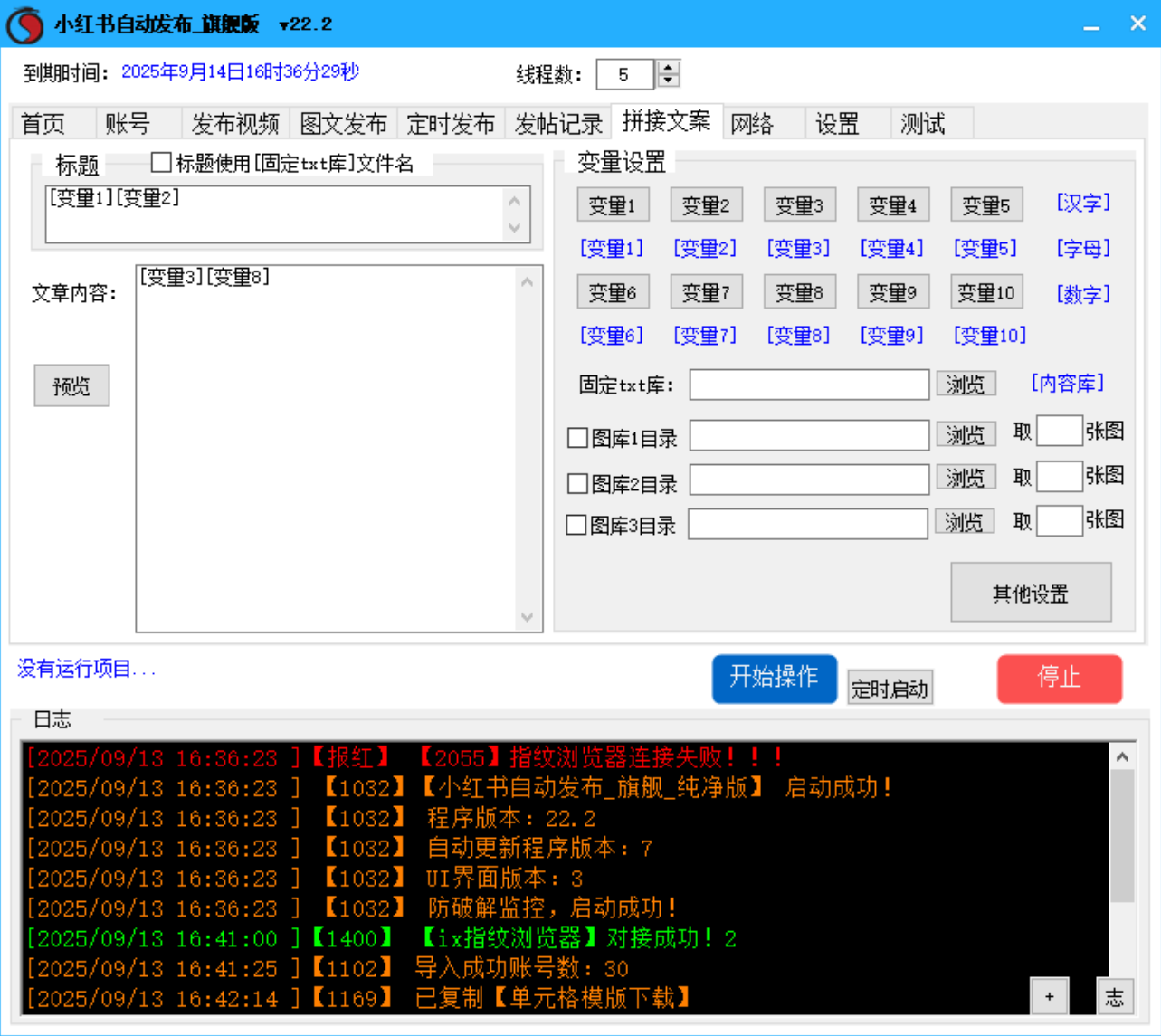
Task: Click the plus button in log panel
Action: [x=1049, y=996]
